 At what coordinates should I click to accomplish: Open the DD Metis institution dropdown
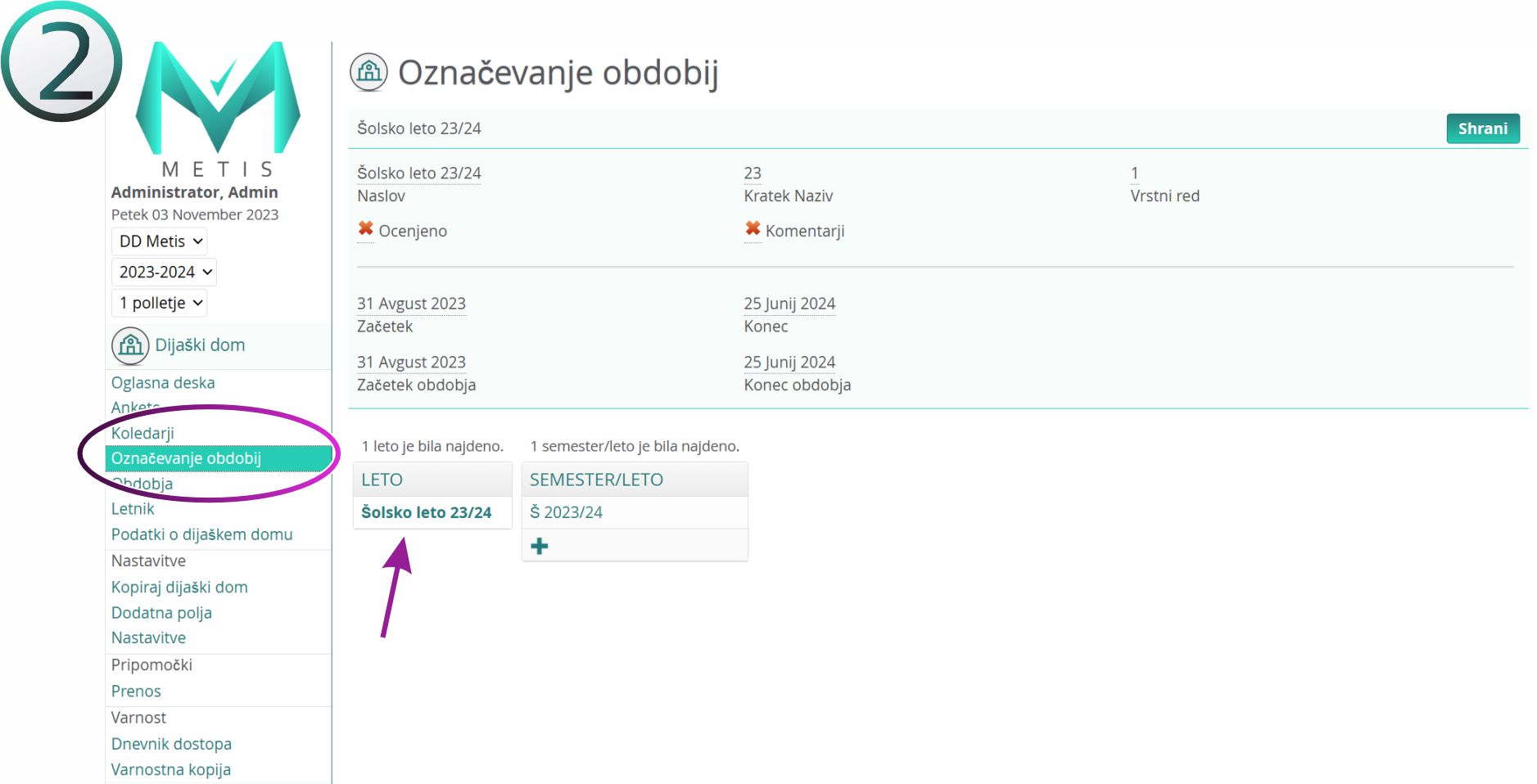click(x=160, y=241)
